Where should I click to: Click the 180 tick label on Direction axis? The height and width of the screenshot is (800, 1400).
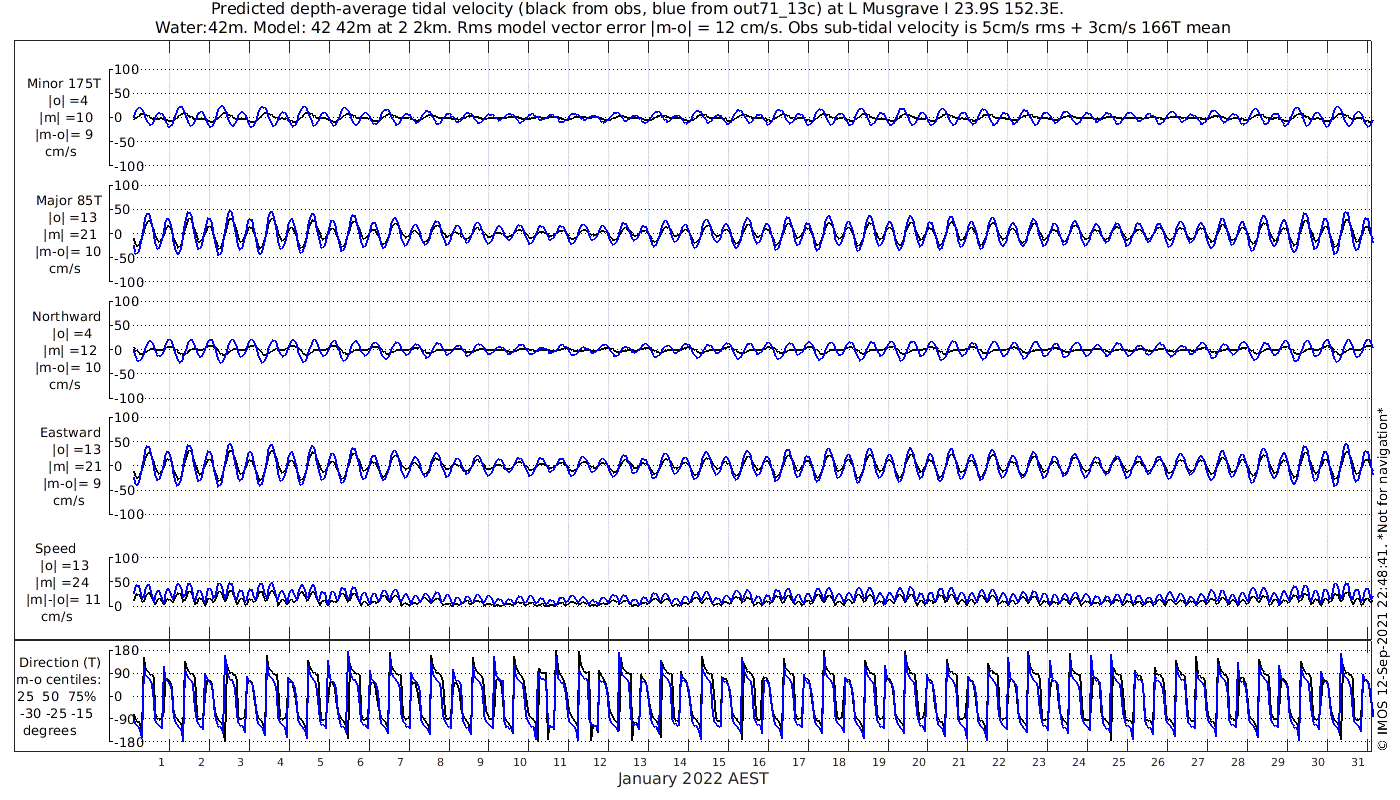click(124, 651)
